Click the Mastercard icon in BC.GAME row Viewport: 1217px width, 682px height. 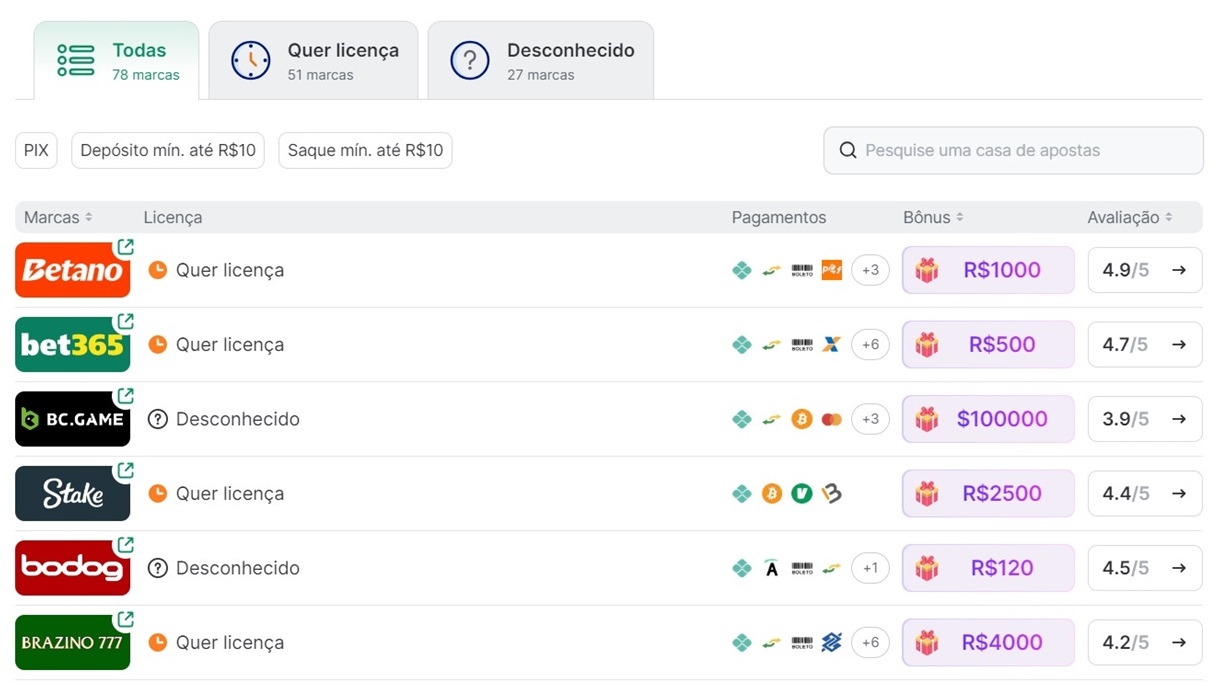[831, 419]
